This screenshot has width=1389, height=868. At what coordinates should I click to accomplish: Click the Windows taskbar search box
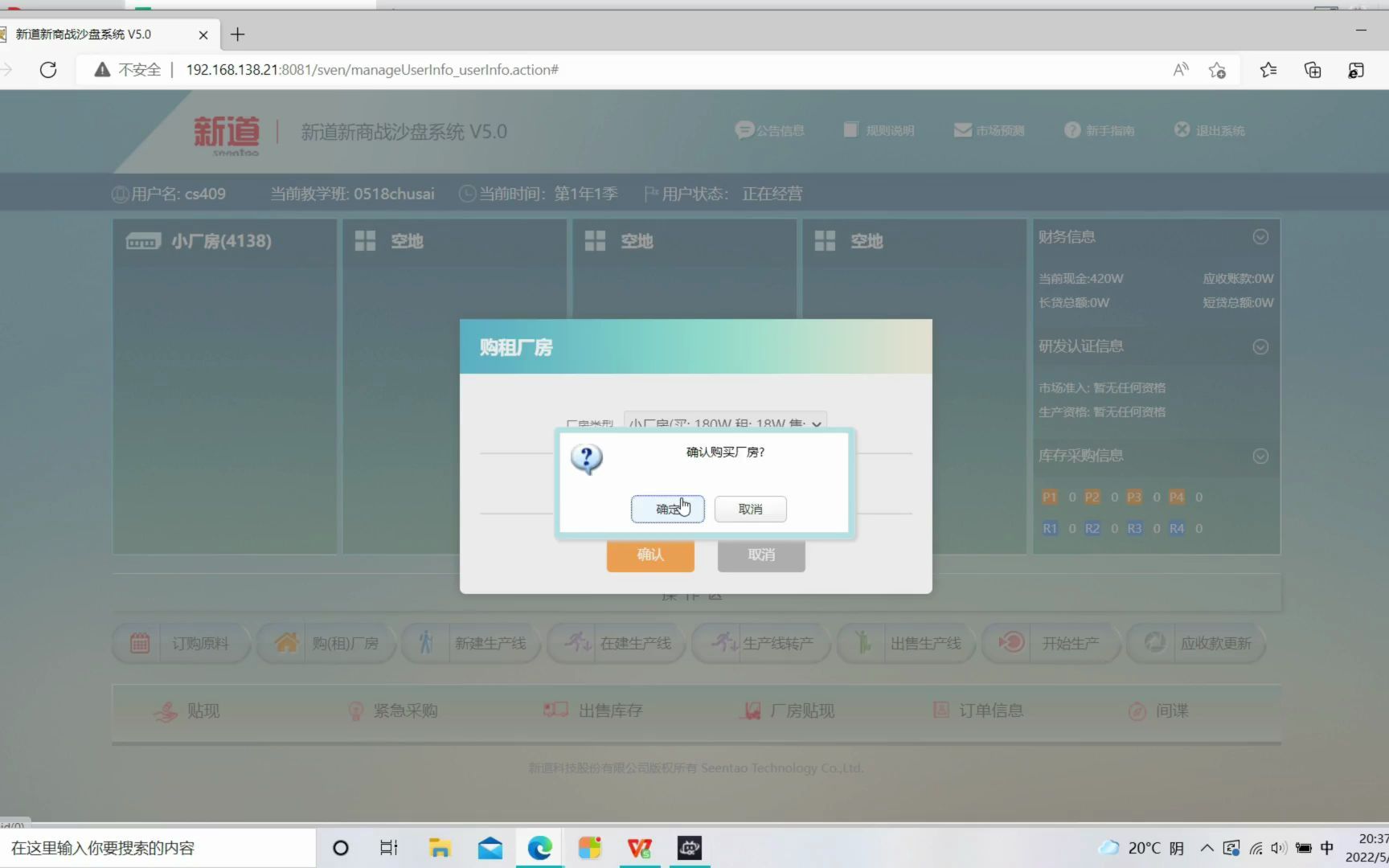tap(158, 848)
